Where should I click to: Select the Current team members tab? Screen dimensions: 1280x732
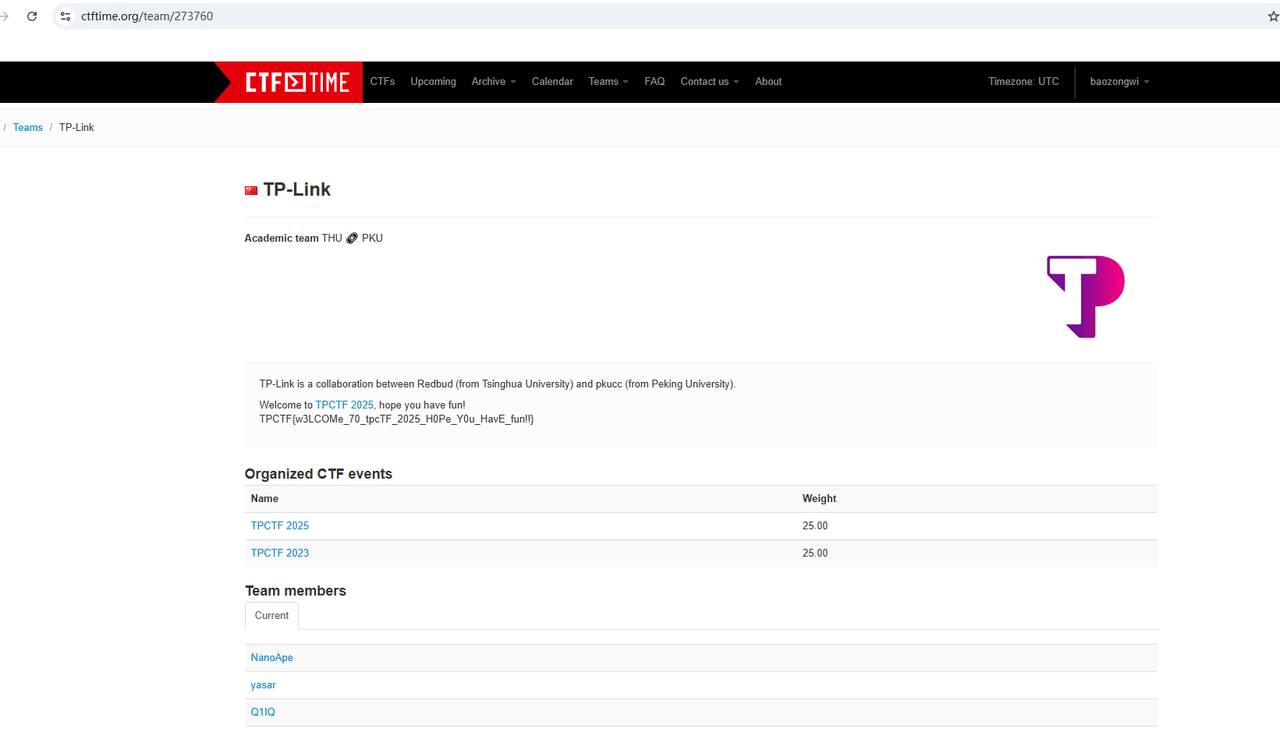(271, 616)
